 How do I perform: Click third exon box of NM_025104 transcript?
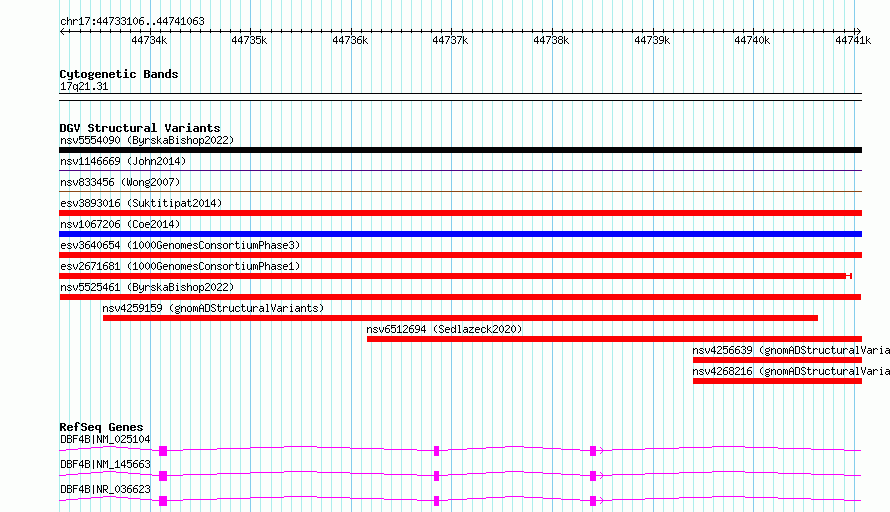click(593, 451)
